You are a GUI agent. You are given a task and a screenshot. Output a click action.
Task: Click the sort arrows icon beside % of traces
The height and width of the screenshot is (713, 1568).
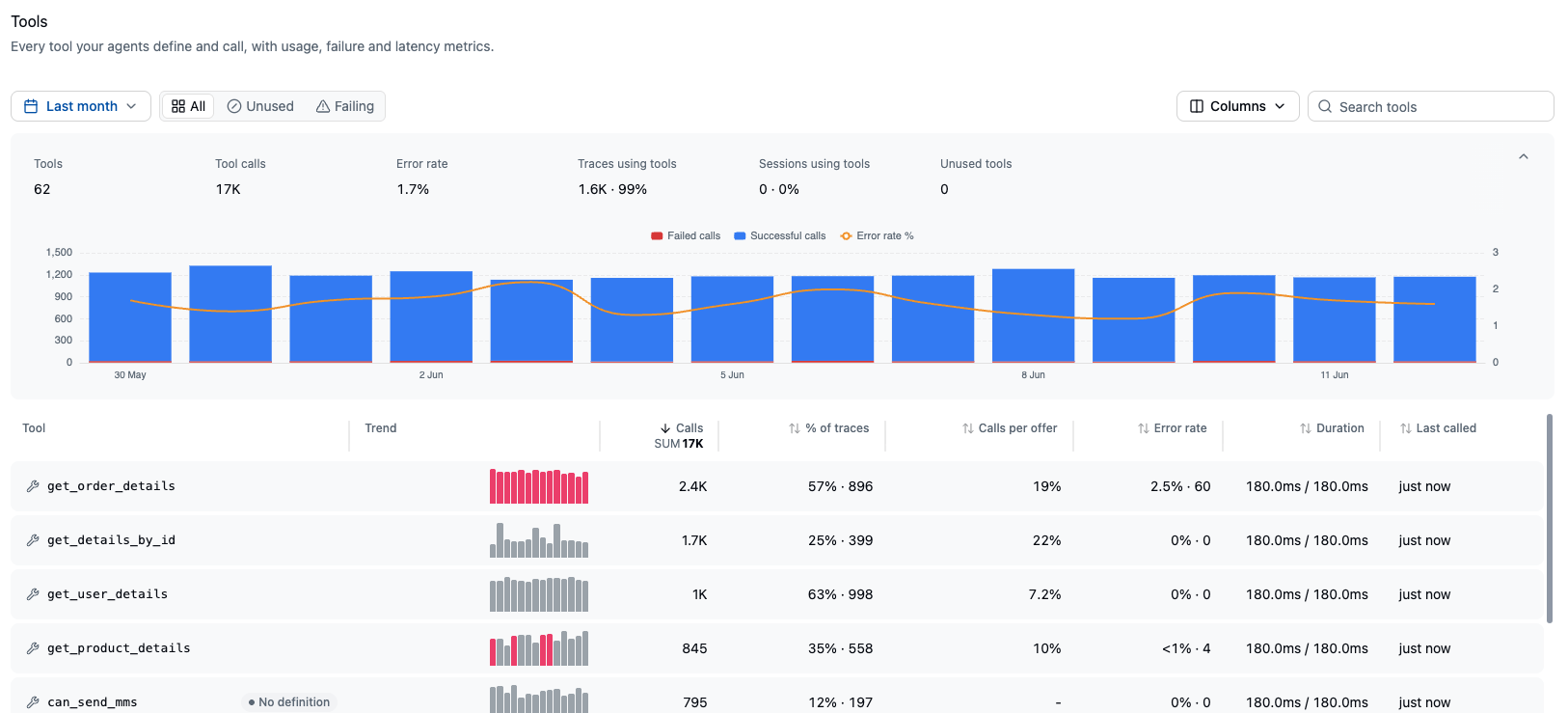click(795, 428)
